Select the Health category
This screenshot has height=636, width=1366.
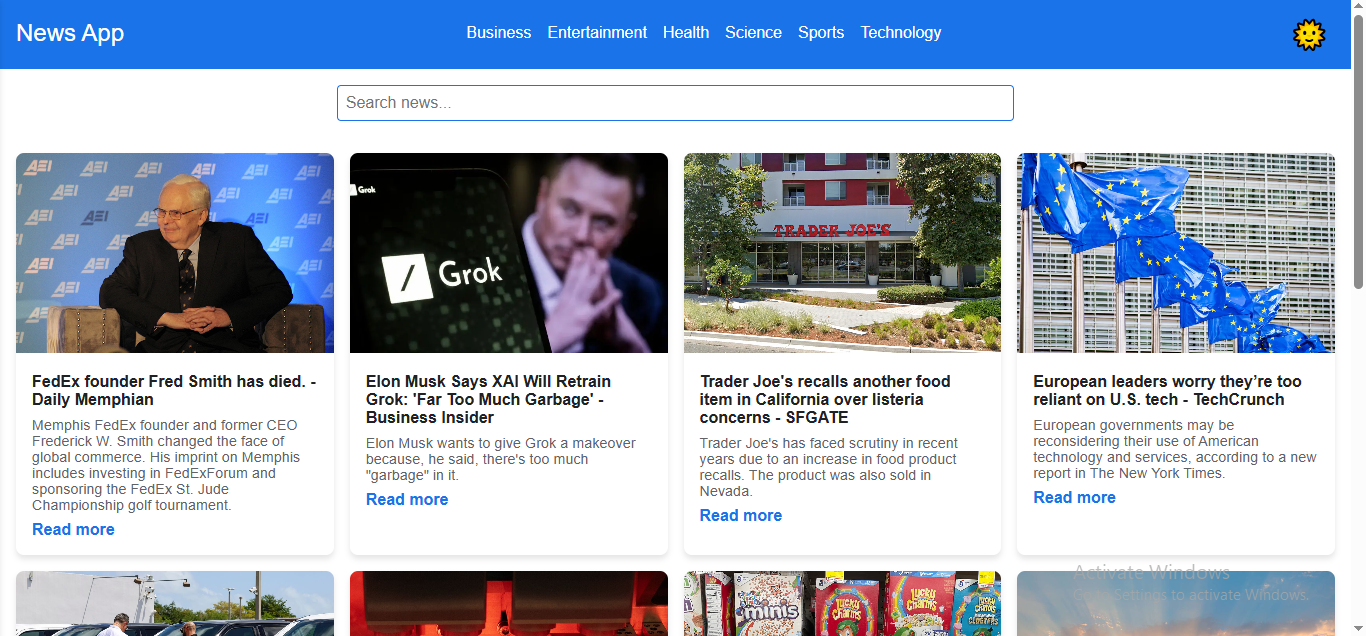click(686, 33)
